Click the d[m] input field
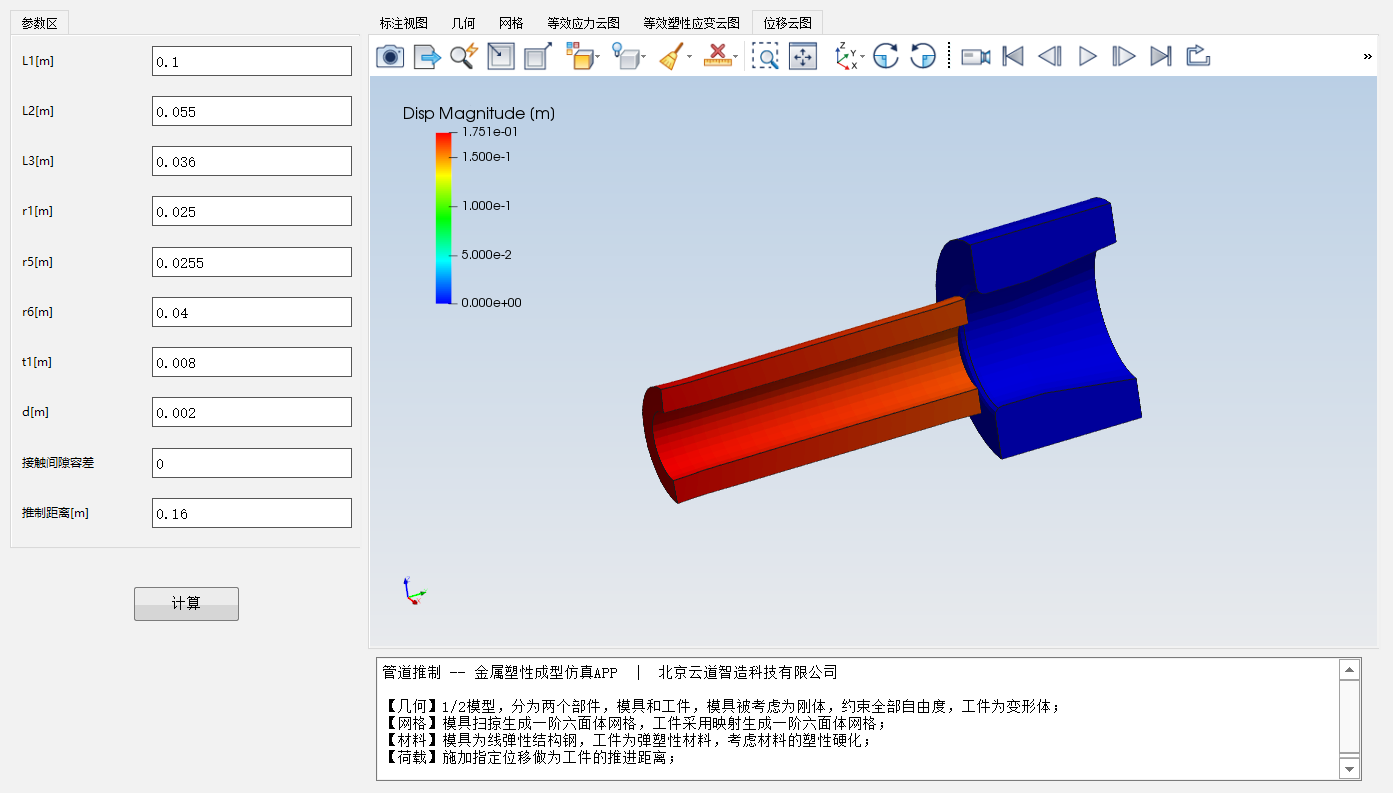This screenshot has width=1393, height=793. pyautogui.click(x=252, y=412)
